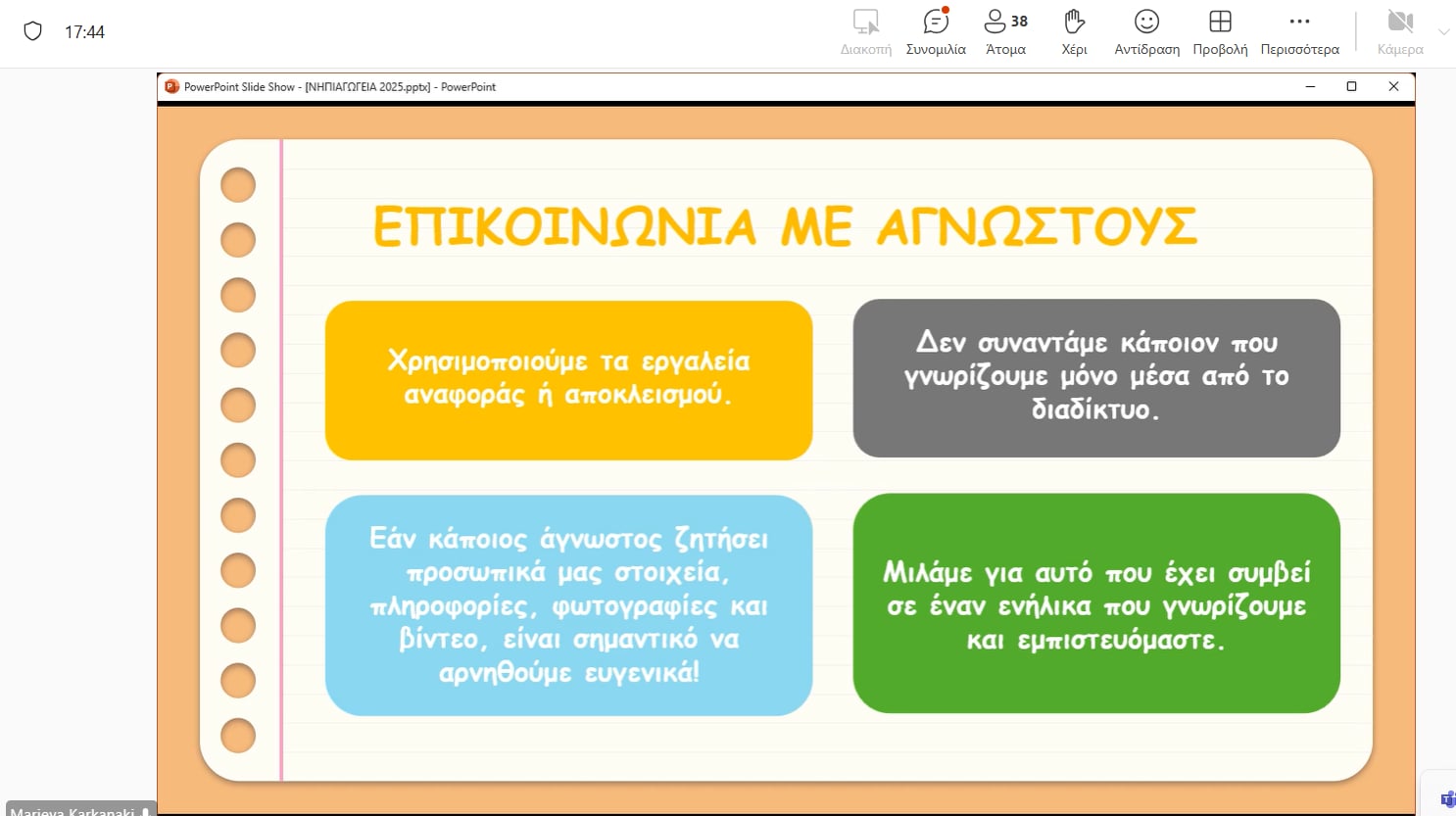Image resolution: width=1456 pixels, height=816 pixels.
Task: Click the yellow box about εργαλεία αναφοράς
Action: pos(568,380)
